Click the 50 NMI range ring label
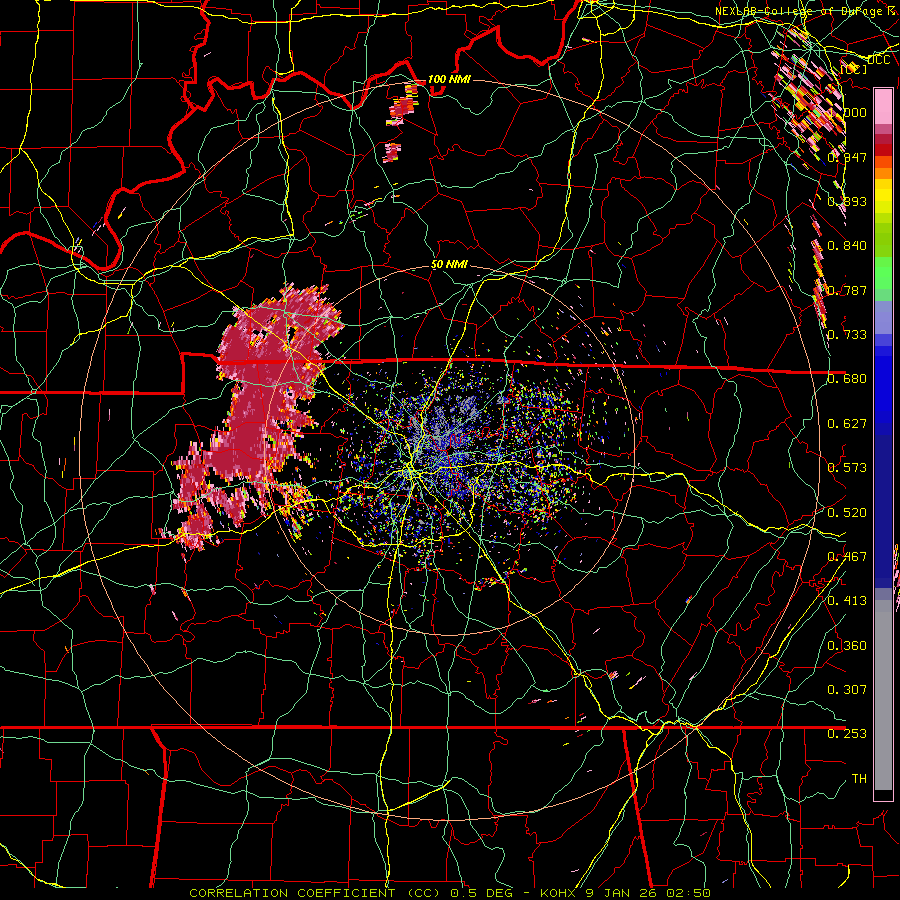The height and width of the screenshot is (900, 900). (449, 265)
